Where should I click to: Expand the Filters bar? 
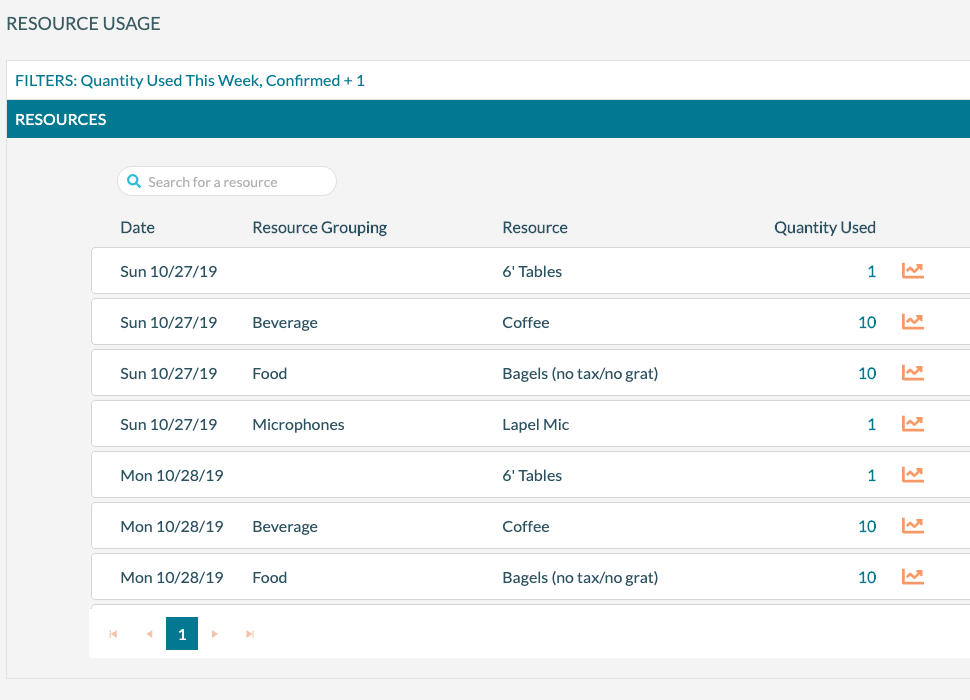190,80
